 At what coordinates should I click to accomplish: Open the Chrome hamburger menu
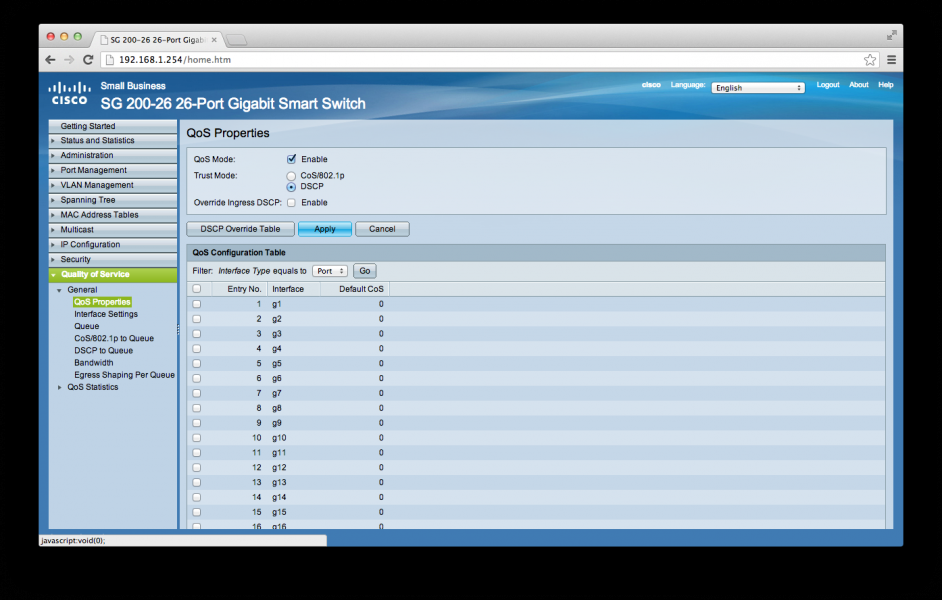coord(890,60)
